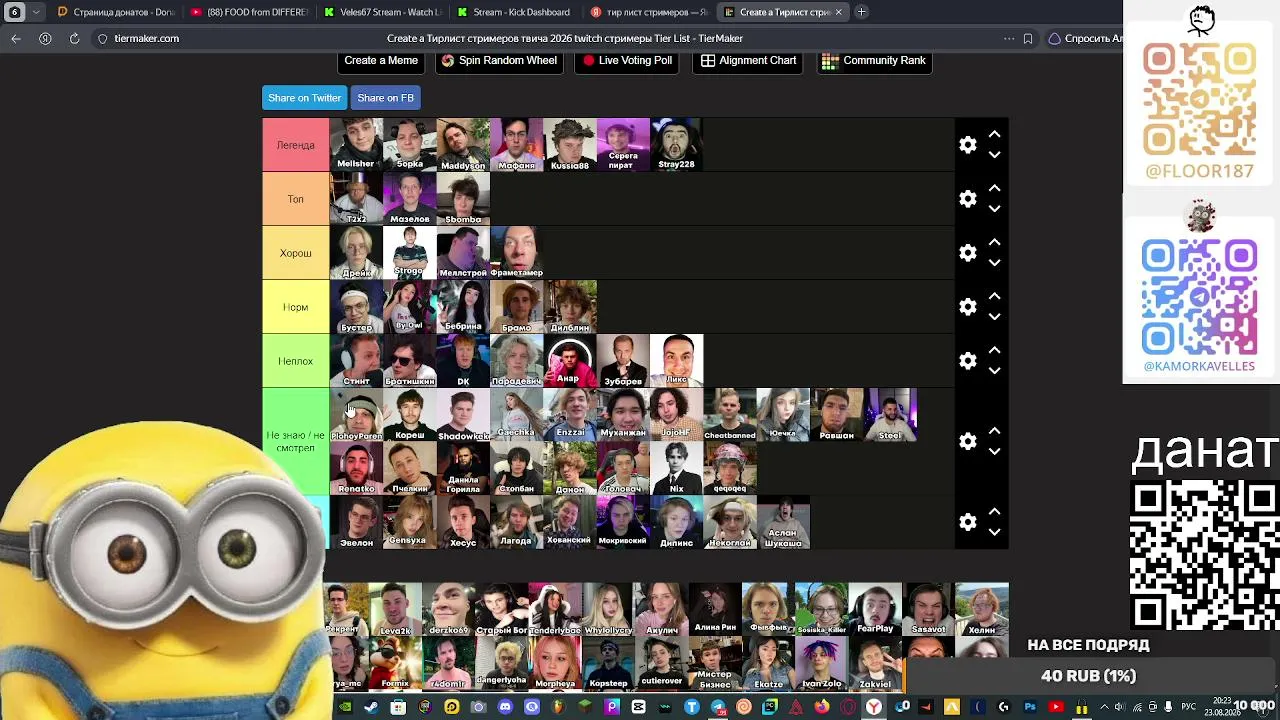Open the NVIDIA app in the taskbar
This screenshot has width=1280, height=720.
(x=345, y=707)
